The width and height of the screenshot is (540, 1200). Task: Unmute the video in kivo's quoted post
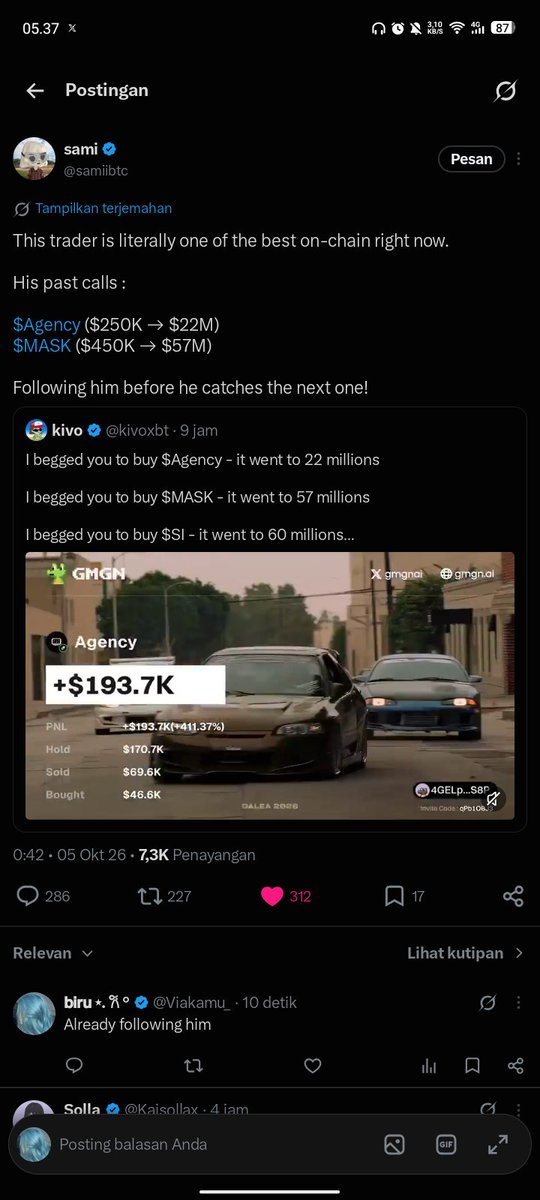[492, 798]
